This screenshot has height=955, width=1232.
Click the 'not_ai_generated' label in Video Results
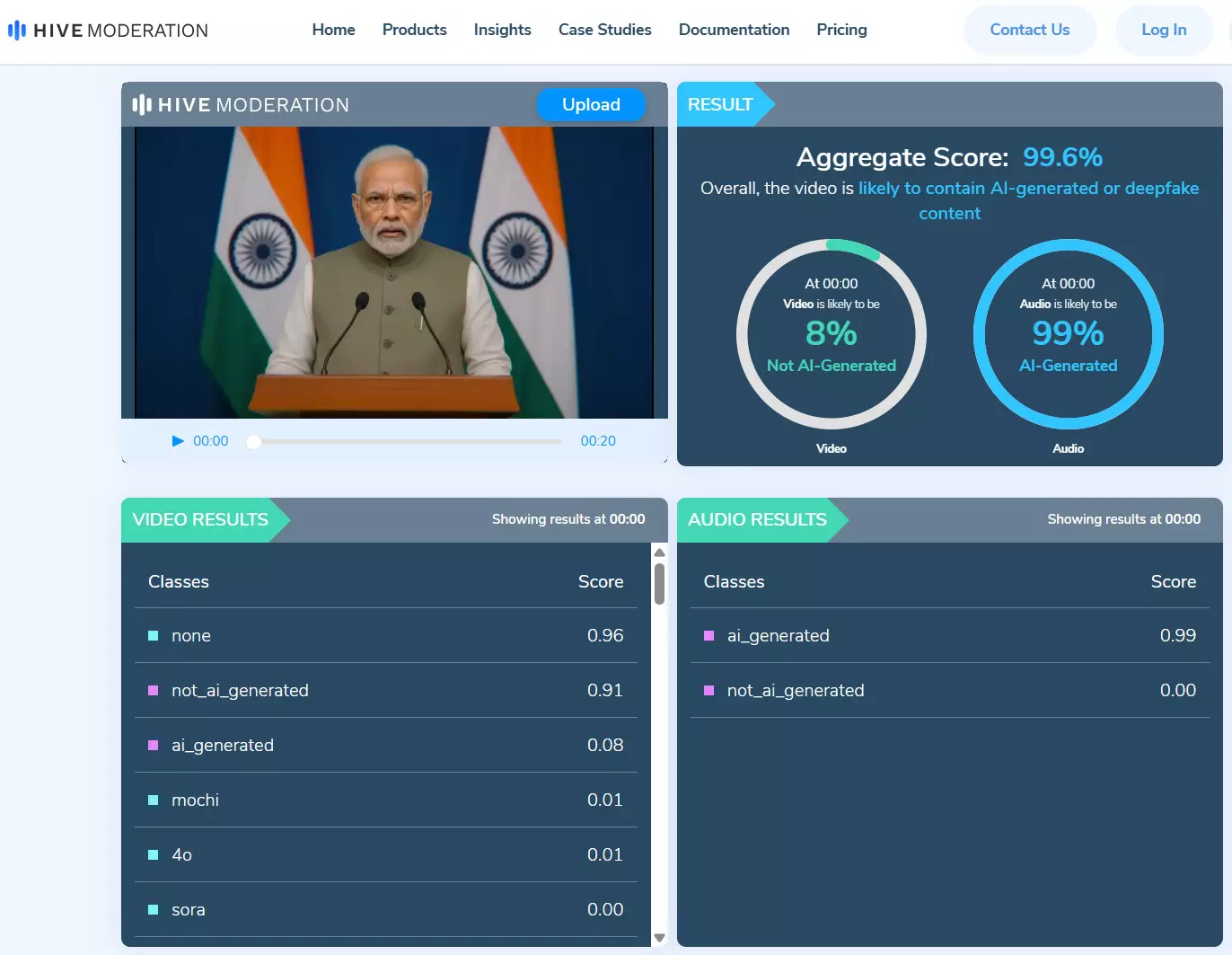tap(240, 691)
